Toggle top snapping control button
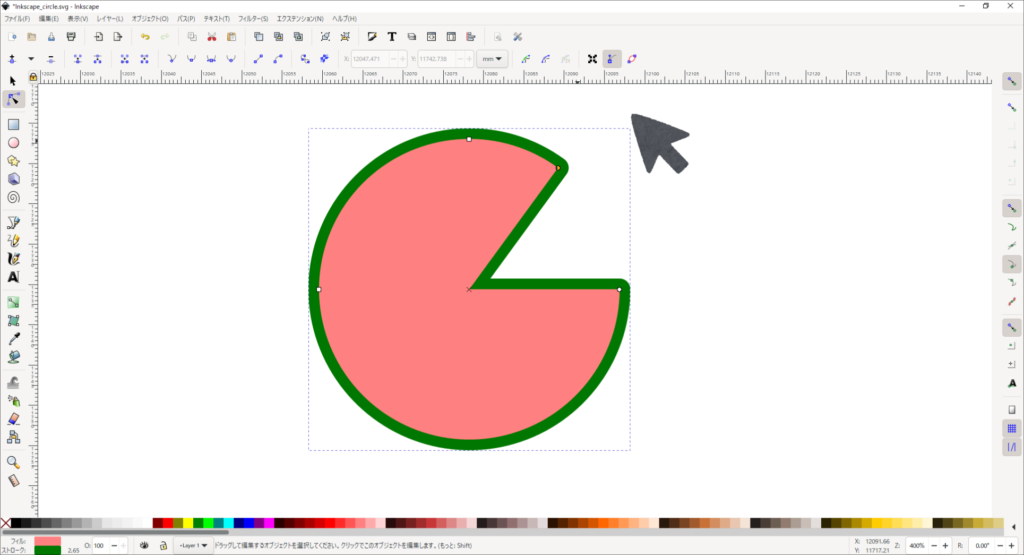This screenshot has height=555, width=1024. pyautogui.click(x=1012, y=82)
